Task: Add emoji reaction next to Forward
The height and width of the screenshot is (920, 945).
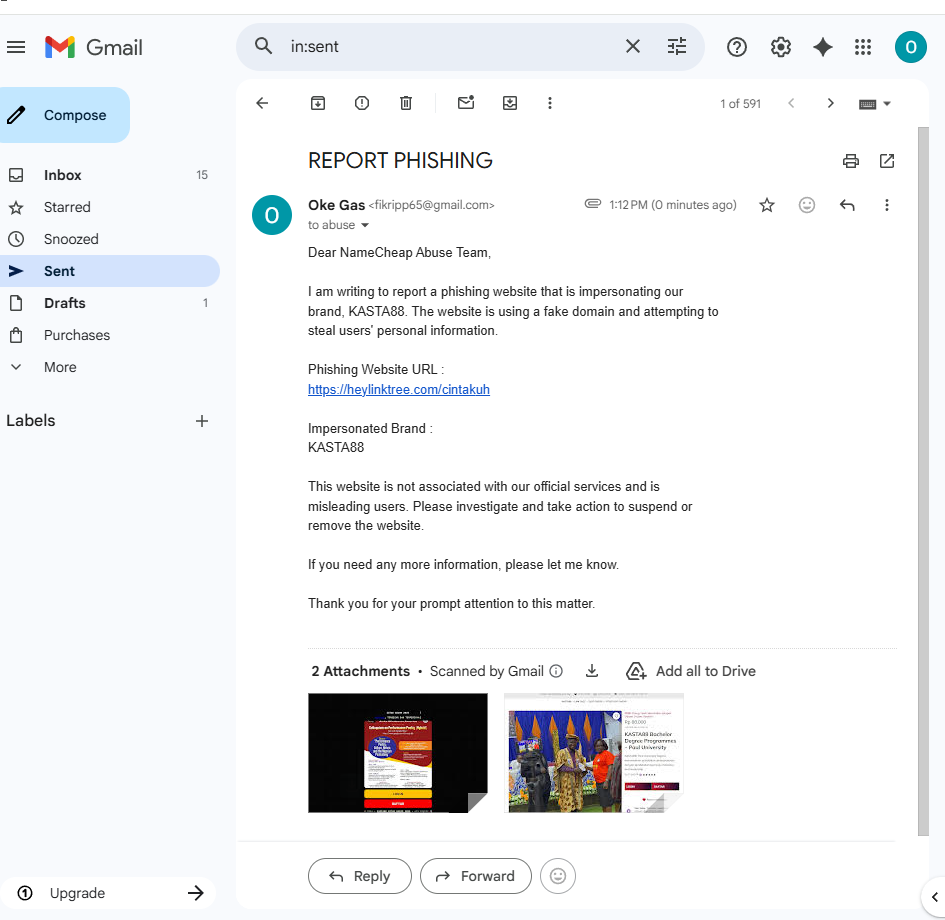Action: click(x=557, y=876)
